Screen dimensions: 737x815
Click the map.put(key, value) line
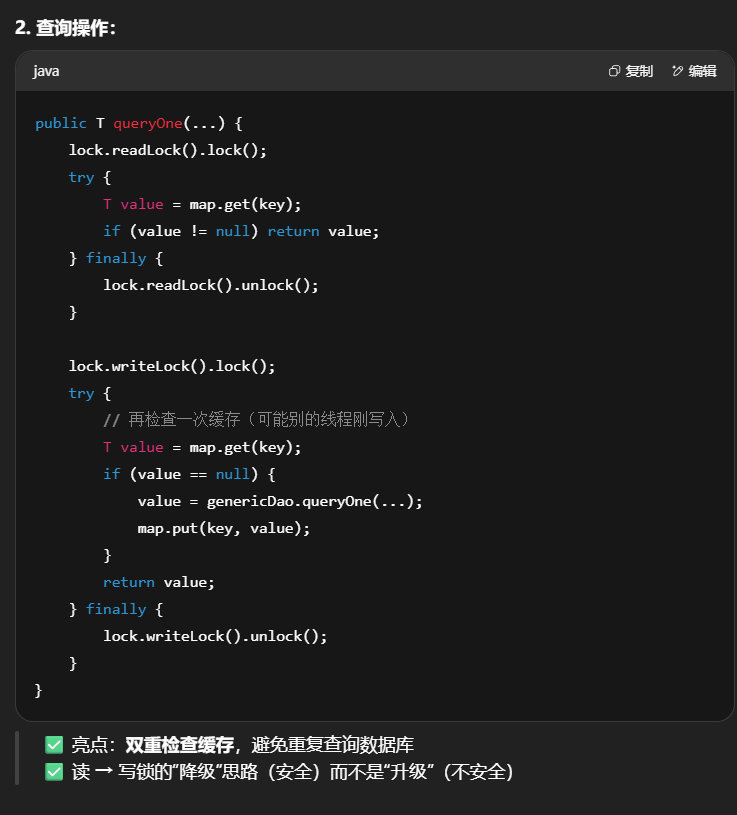click(x=224, y=528)
